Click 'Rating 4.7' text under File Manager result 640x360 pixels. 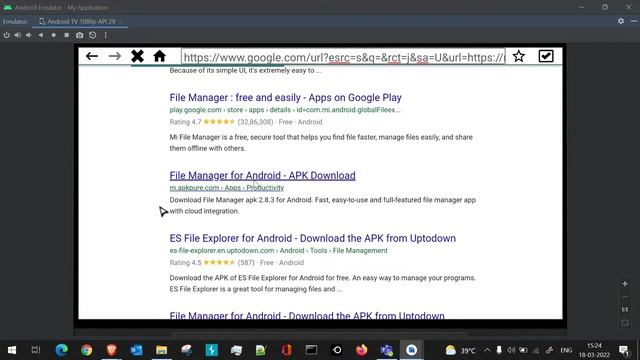185,122
